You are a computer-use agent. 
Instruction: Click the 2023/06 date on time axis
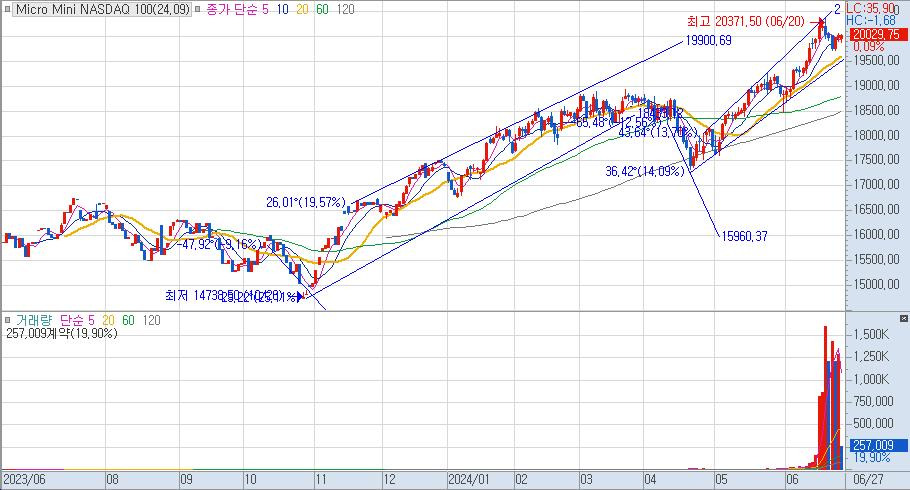click(x=24, y=480)
